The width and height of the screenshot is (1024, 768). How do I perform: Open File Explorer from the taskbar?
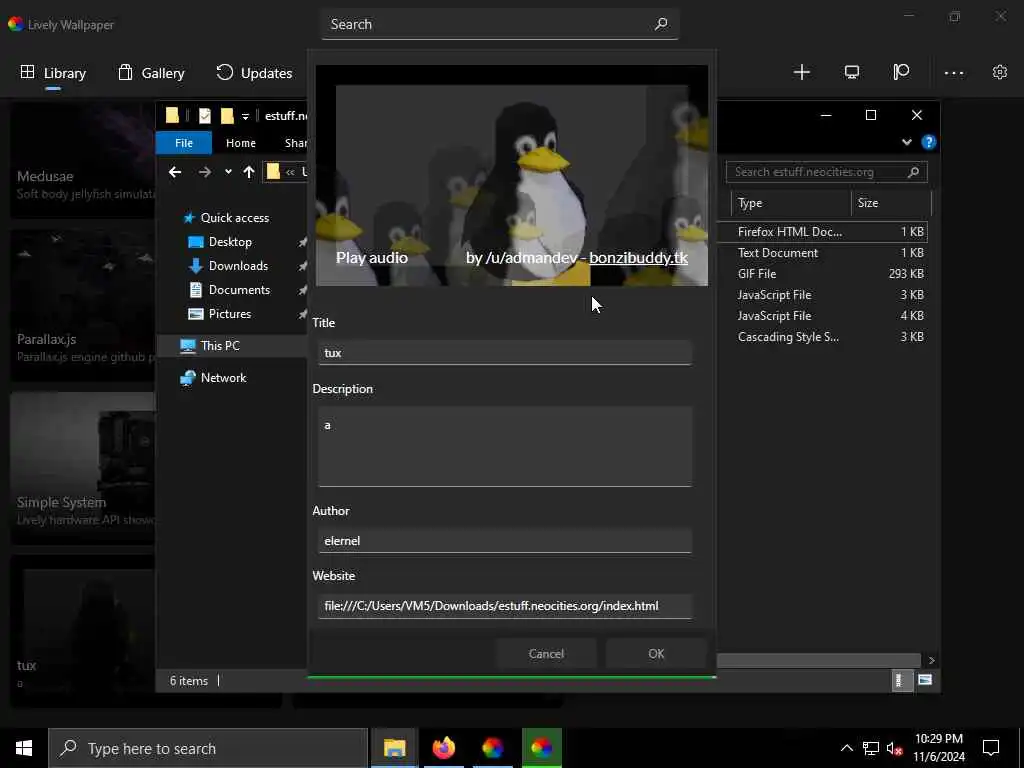(394, 748)
